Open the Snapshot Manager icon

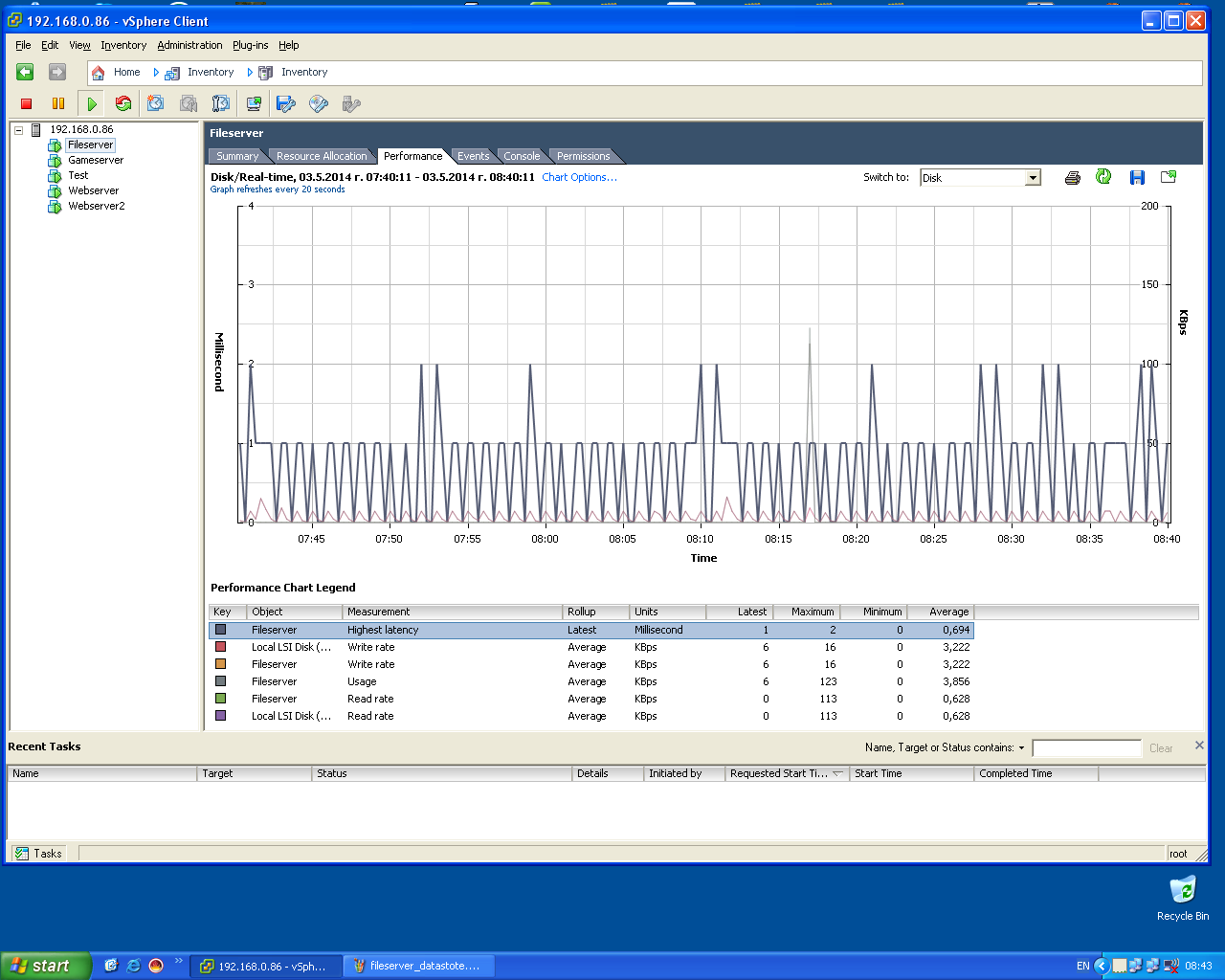pyautogui.click(x=221, y=103)
